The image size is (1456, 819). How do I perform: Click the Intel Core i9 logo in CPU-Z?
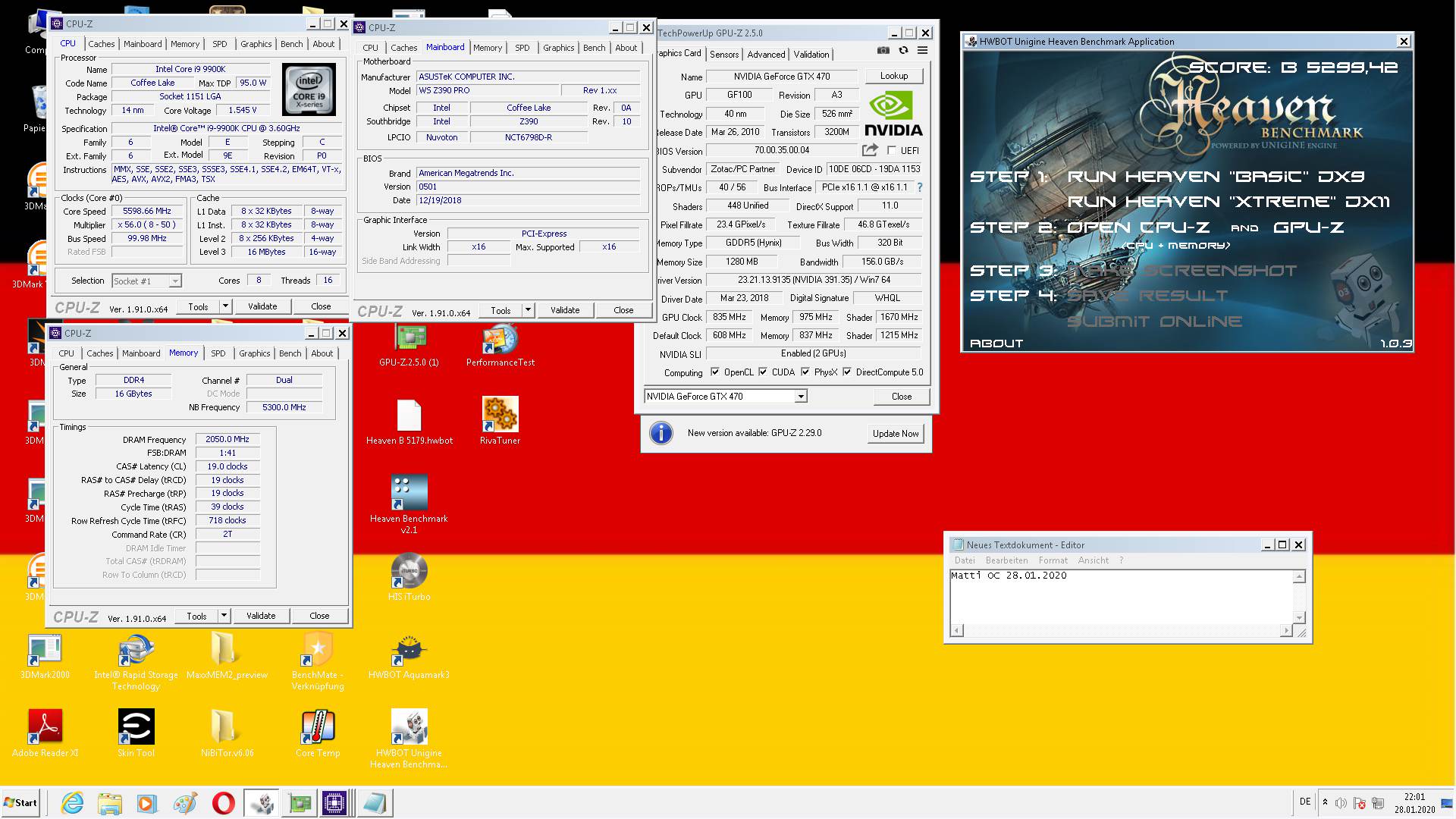click(309, 90)
